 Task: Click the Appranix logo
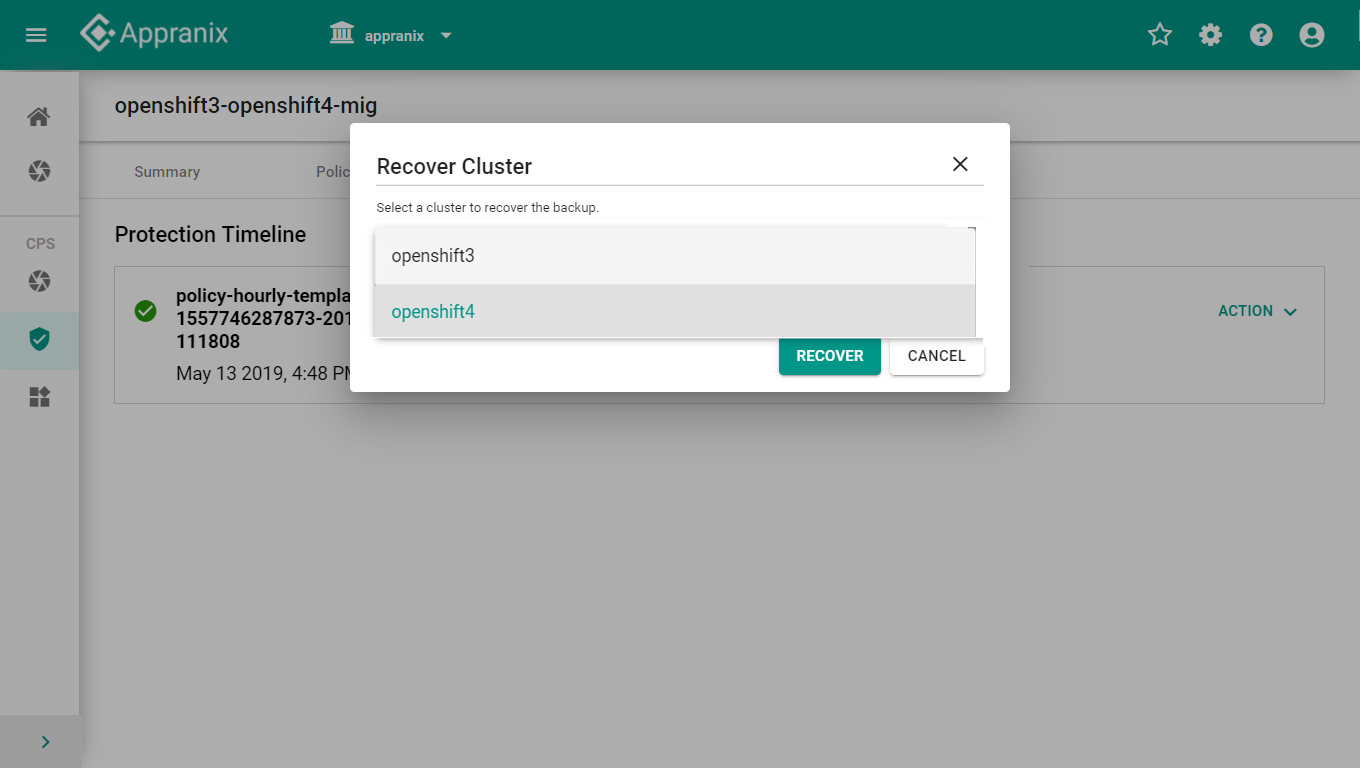tap(154, 34)
